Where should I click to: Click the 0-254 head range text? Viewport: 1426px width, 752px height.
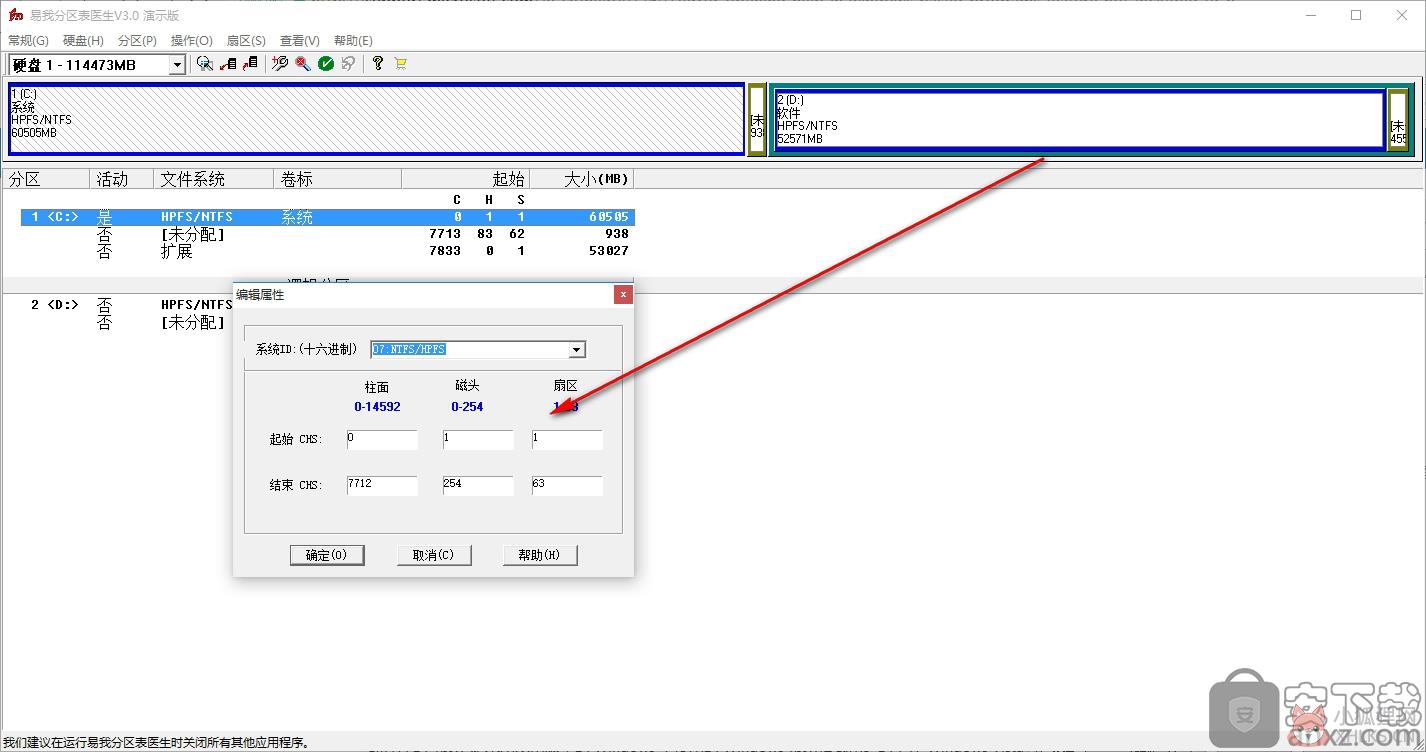pyautogui.click(x=467, y=407)
